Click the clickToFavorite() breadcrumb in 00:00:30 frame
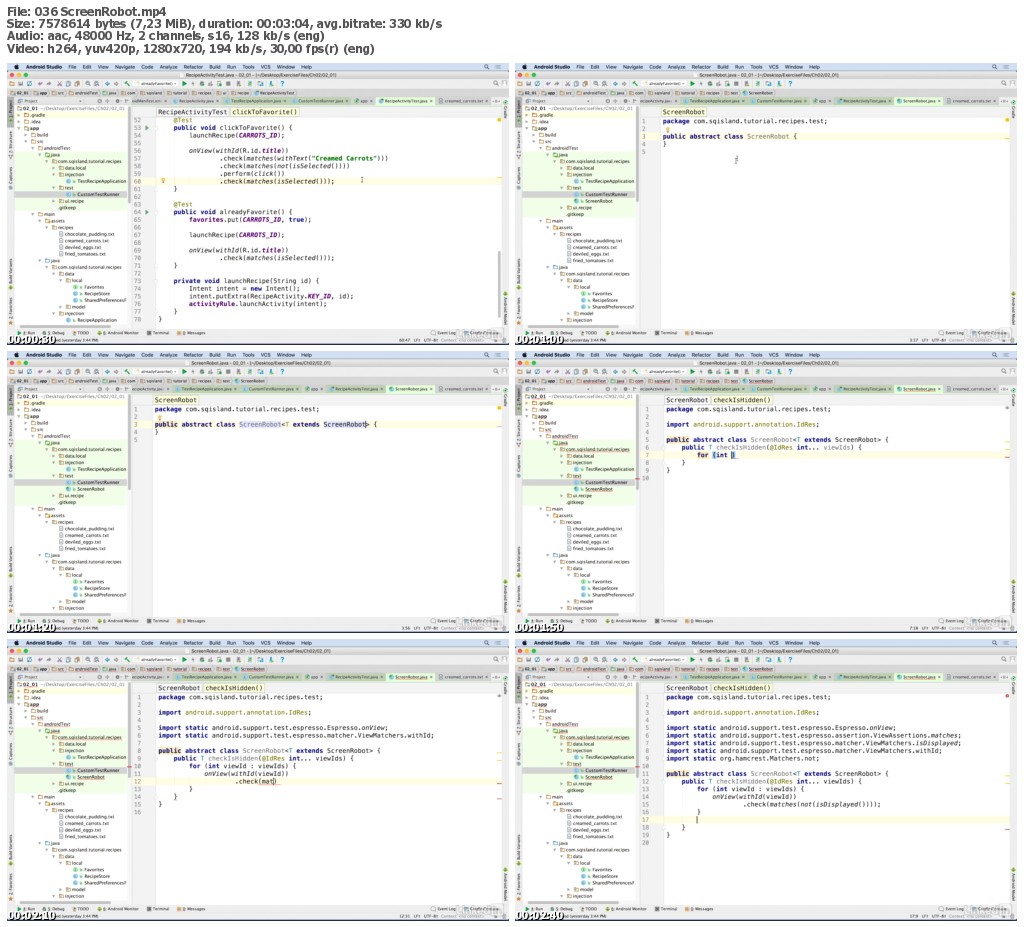 click(264, 112)
